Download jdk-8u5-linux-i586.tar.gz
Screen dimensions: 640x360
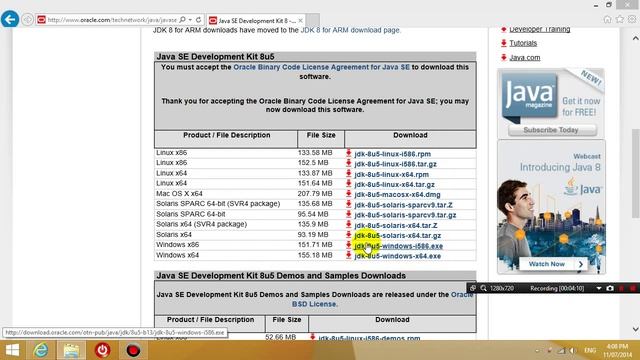point(396,164)
